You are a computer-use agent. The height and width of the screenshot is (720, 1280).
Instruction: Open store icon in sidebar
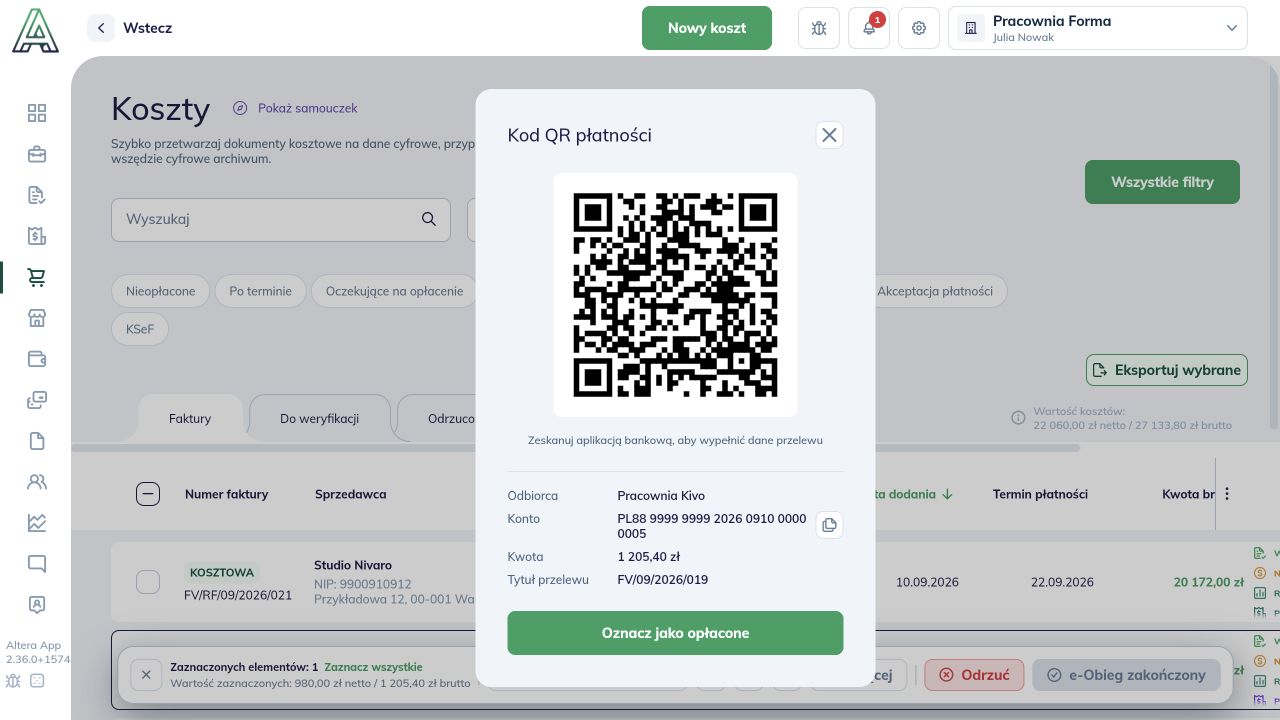tap(37, 318)
